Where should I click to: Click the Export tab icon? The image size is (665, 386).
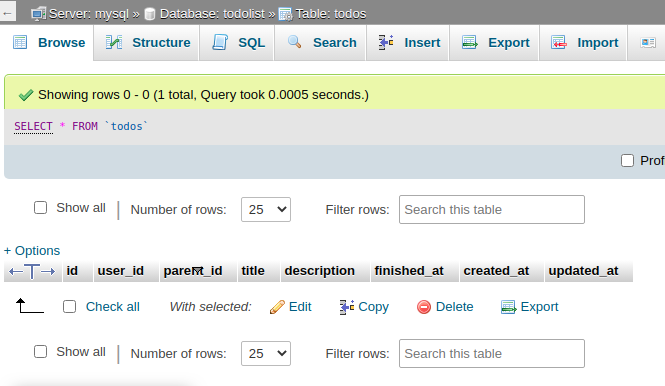click(x=469, y=42)
